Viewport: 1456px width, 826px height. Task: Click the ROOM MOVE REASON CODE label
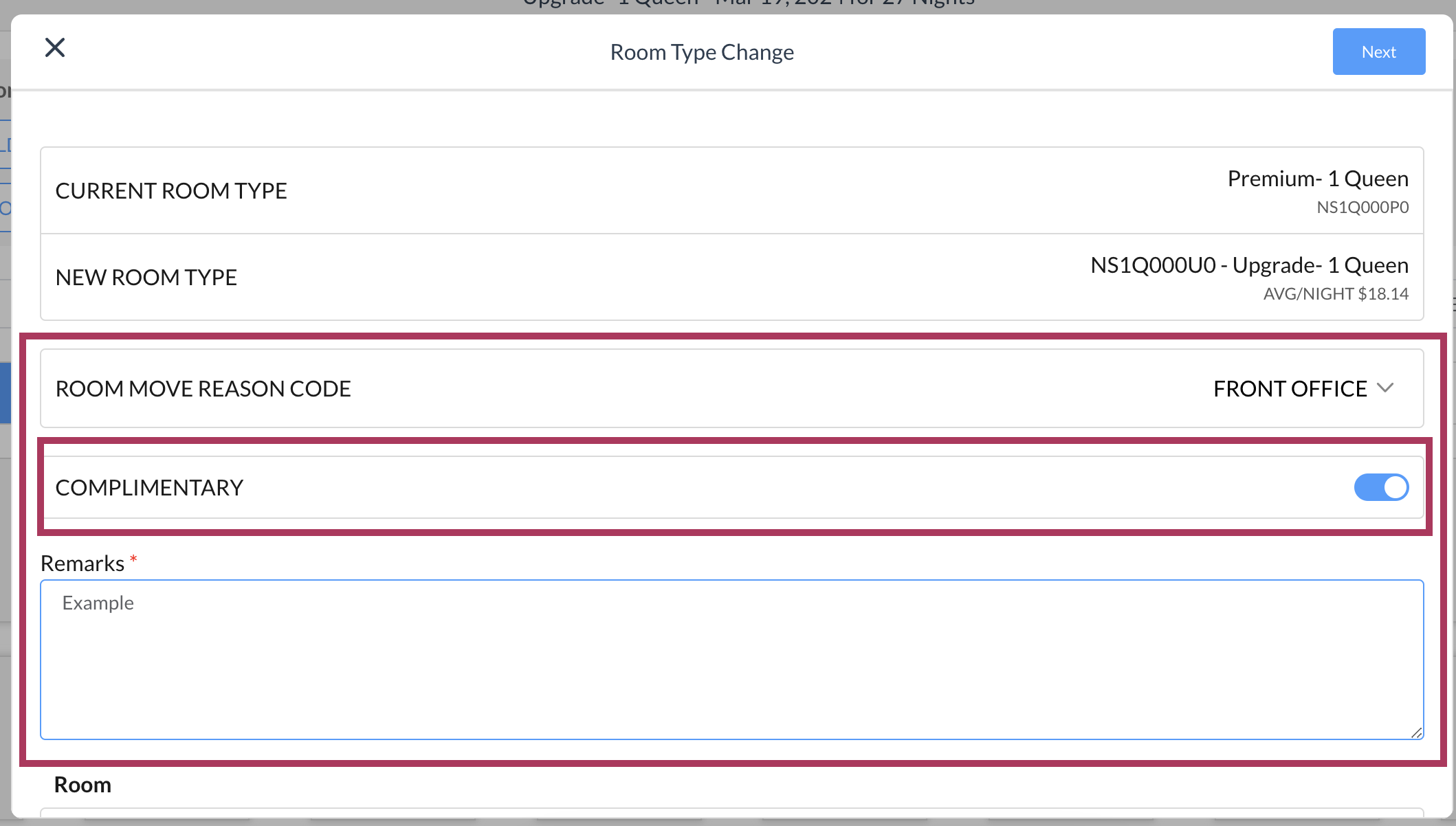tap(203, 389)
